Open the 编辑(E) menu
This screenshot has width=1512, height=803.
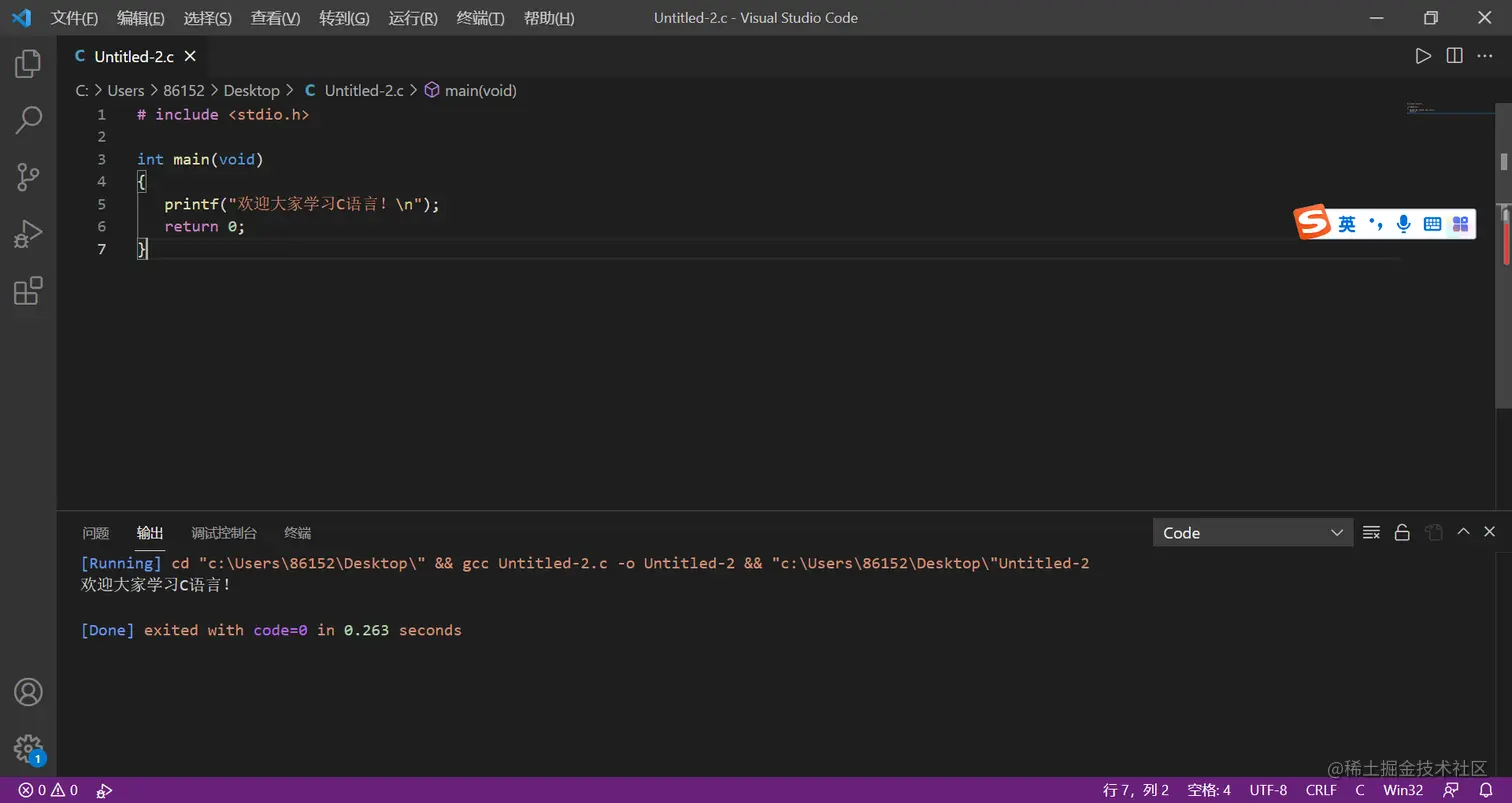(141, 18)
